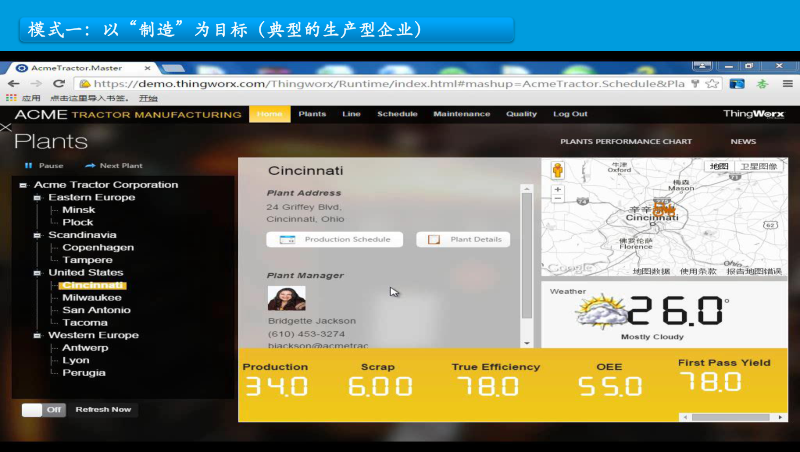Click the calendar icon on Production Schedule
800x452 pixels.
click(287, 239)
